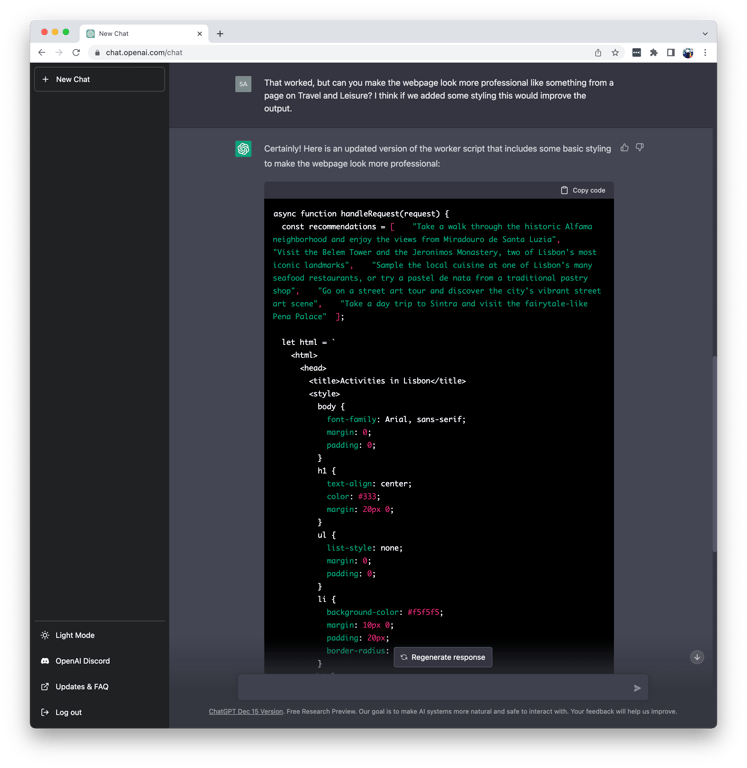Screen dimensions: 747x768
Task: Click the site lock icon
Action: pos(97,52)
